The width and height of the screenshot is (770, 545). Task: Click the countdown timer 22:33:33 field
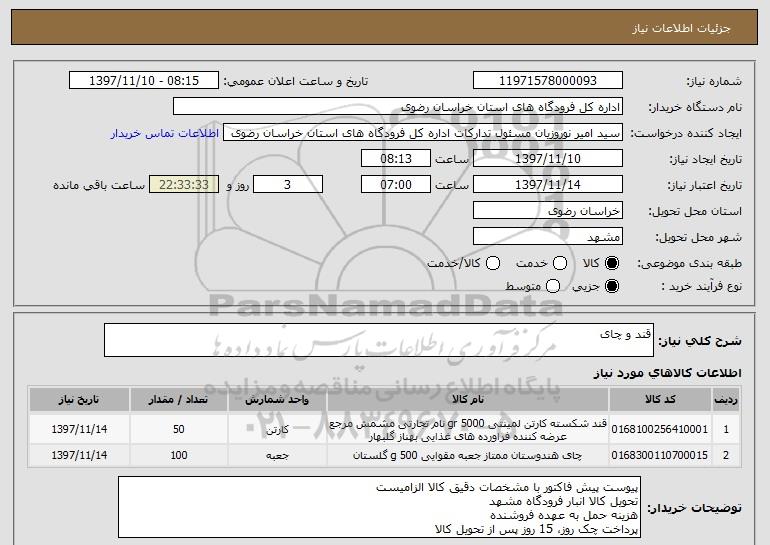click(184, 185)
